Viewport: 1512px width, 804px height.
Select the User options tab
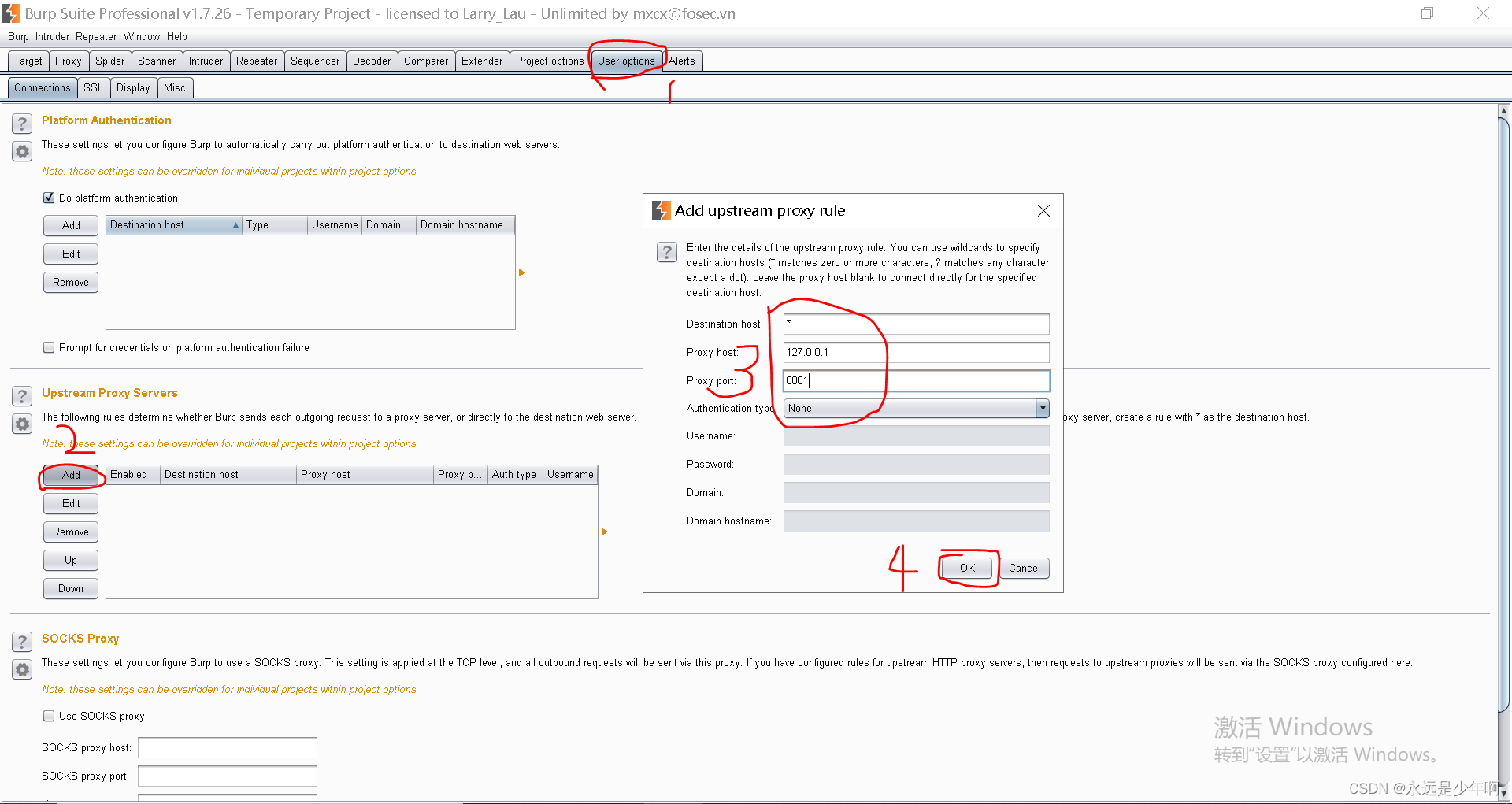click(626, 61)
